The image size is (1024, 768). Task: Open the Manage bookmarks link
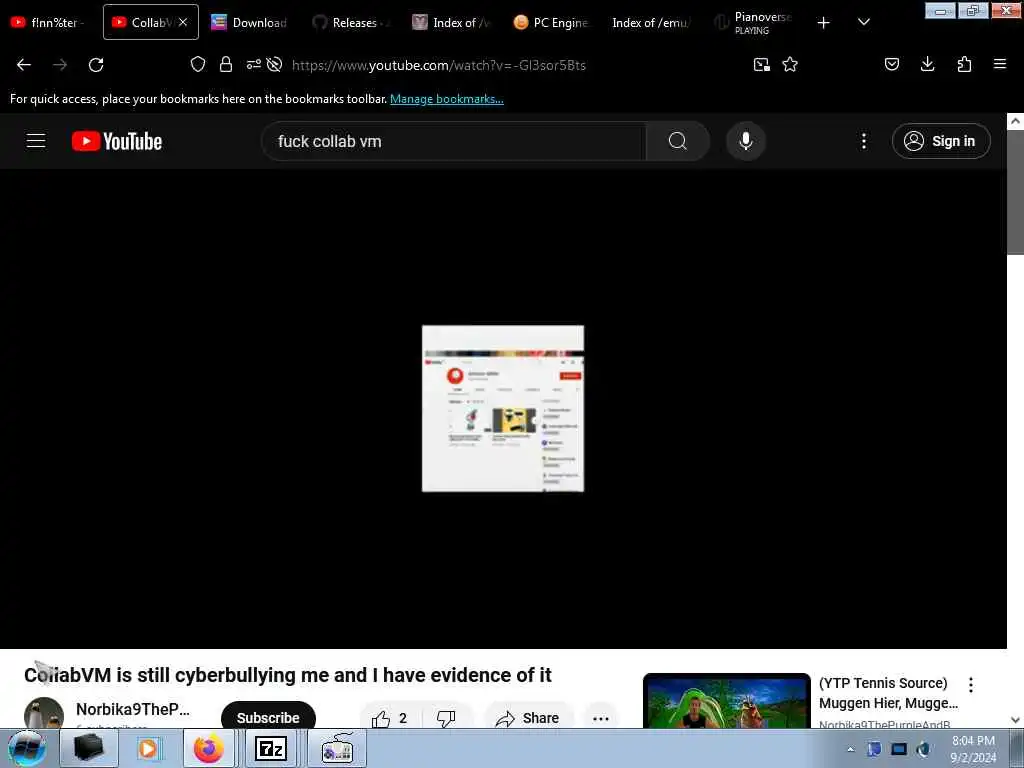(x=447, y=99)
